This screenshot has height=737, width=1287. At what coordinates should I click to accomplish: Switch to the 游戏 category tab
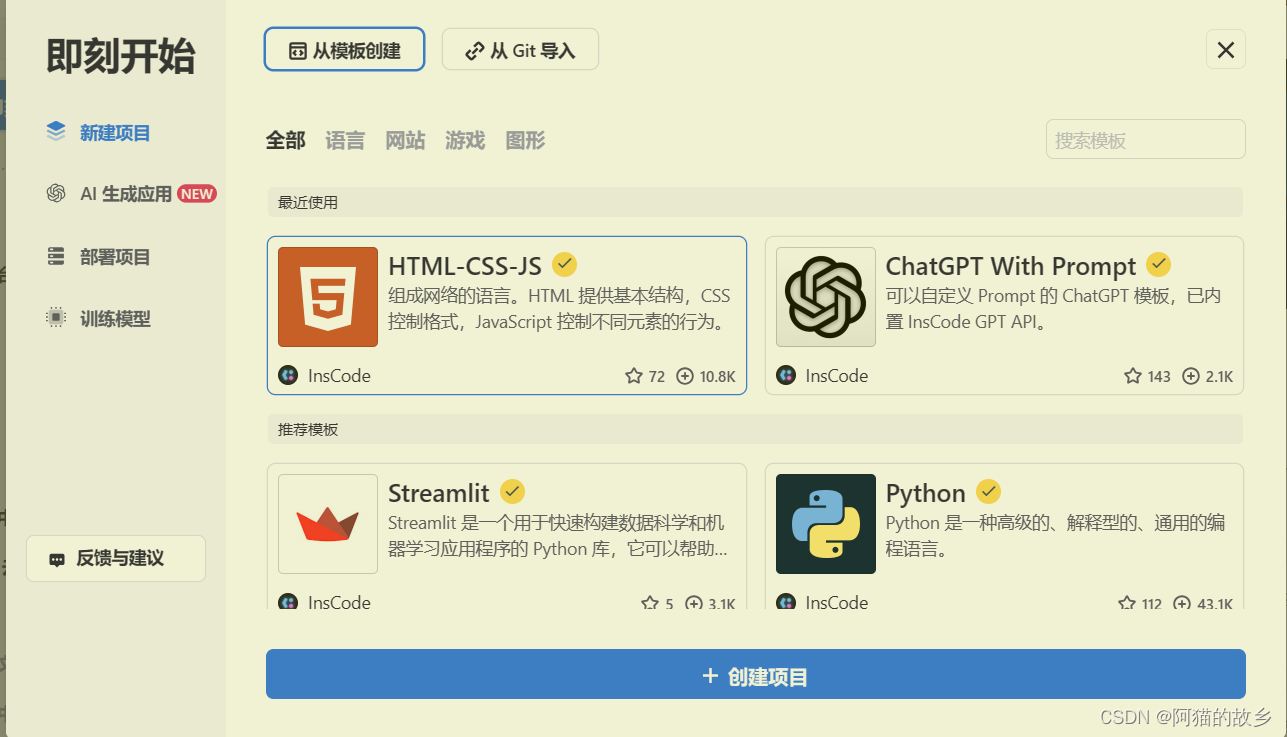[x=465, y=140]
